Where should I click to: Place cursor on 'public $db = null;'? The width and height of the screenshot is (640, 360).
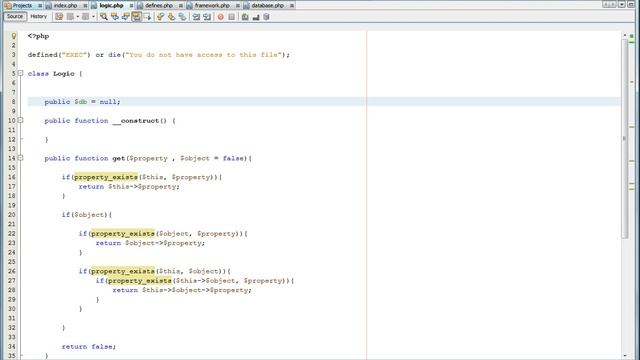pos(82,102)
